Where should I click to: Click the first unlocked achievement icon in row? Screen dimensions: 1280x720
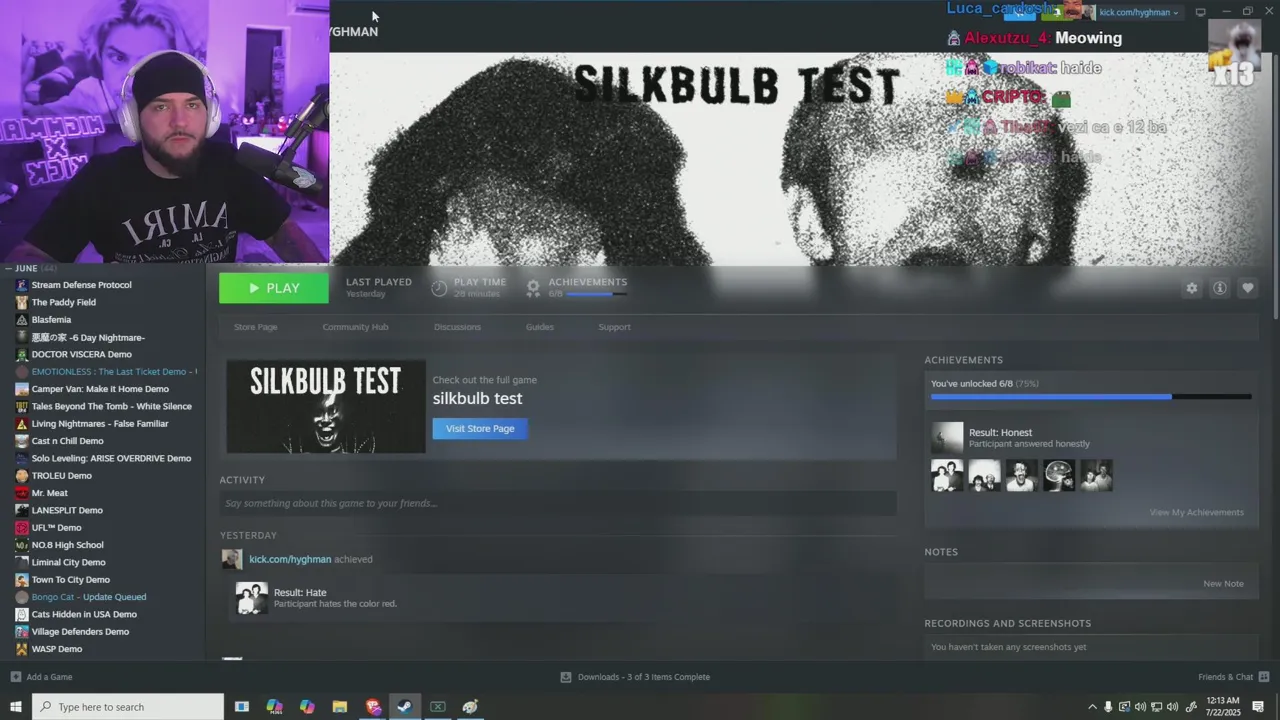click(x=947, y=476)
